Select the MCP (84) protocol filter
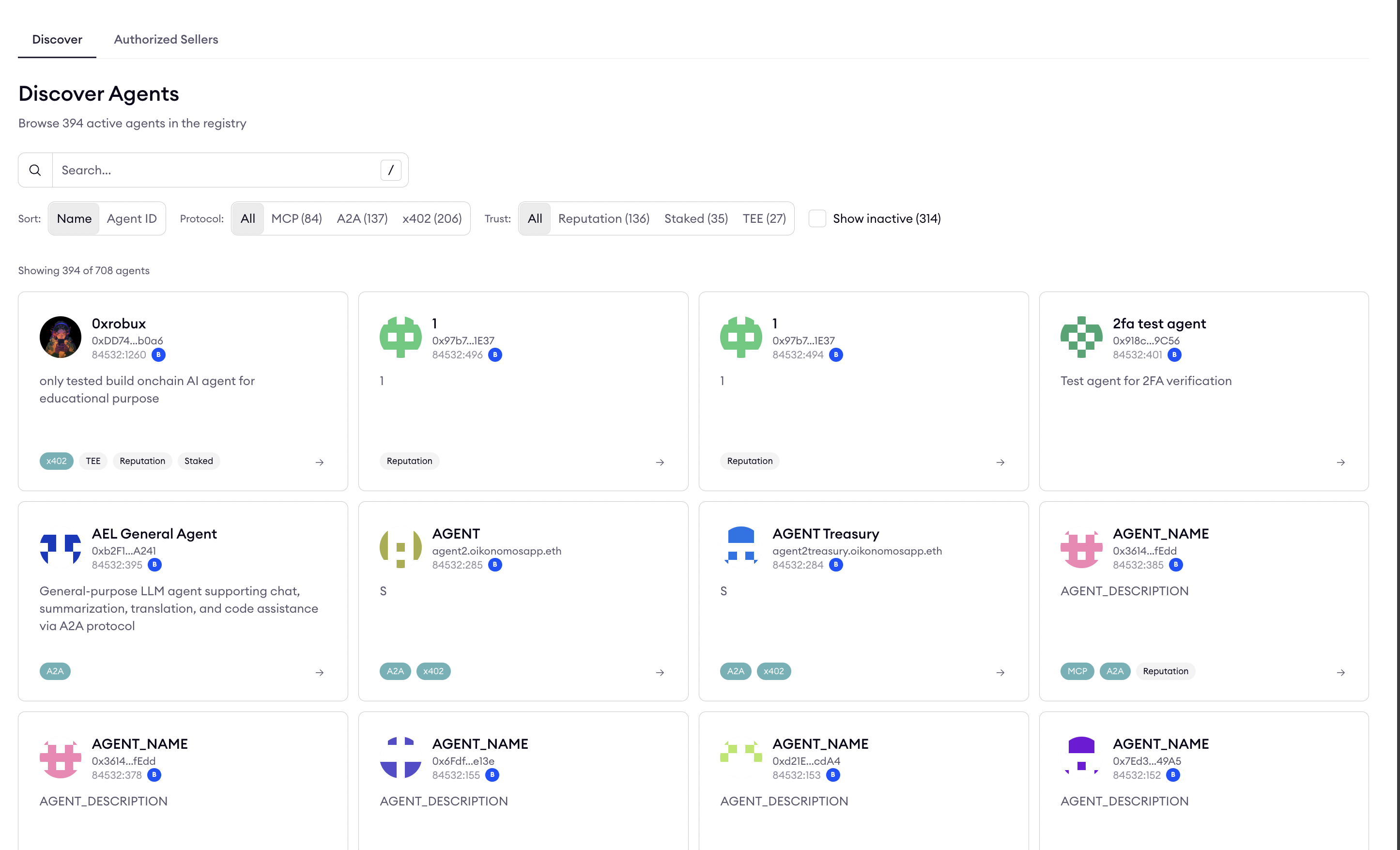 coord(296,218)
